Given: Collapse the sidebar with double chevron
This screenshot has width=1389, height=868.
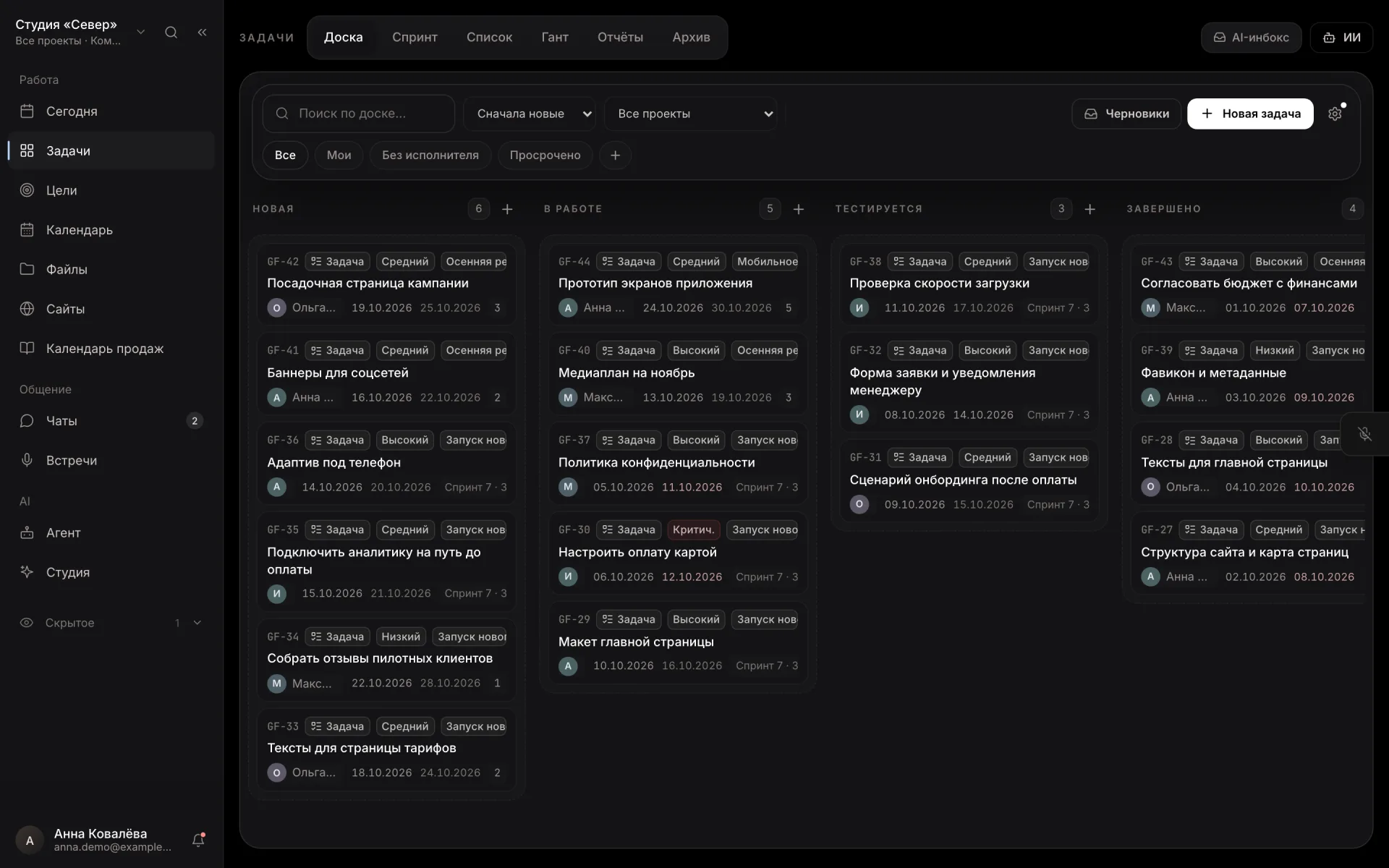Looking at the screenshot, I should [202, 32].
